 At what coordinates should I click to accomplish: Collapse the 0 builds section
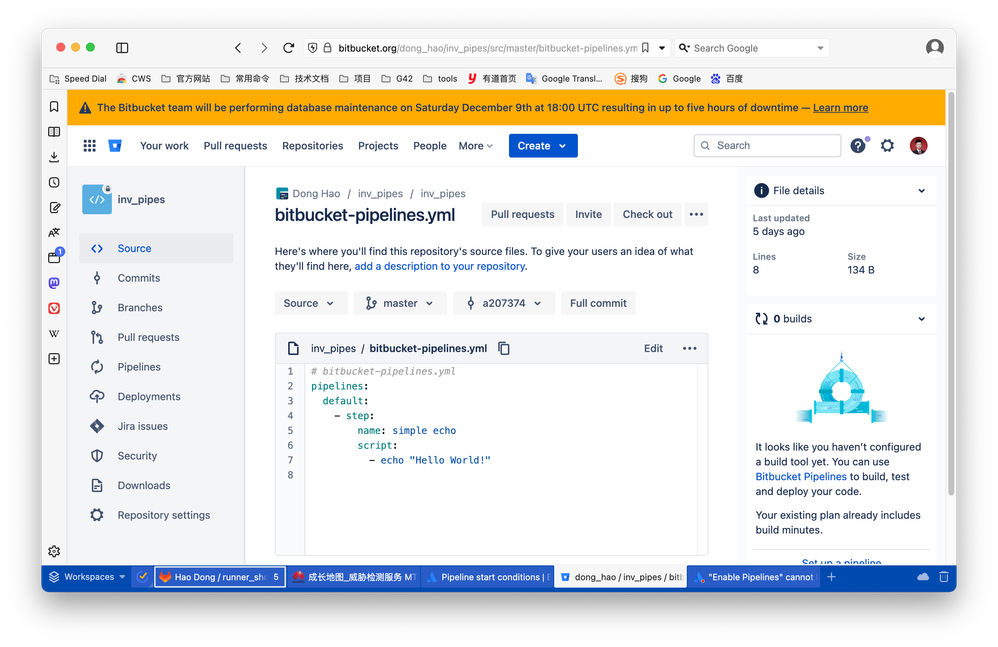coord(922,319)
